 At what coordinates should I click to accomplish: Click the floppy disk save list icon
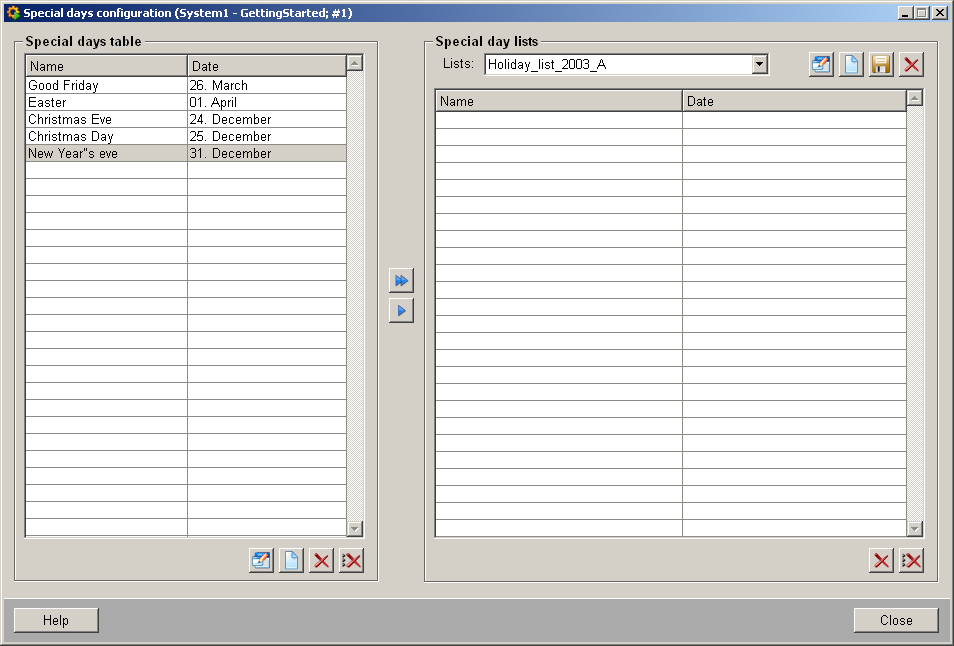881,65
